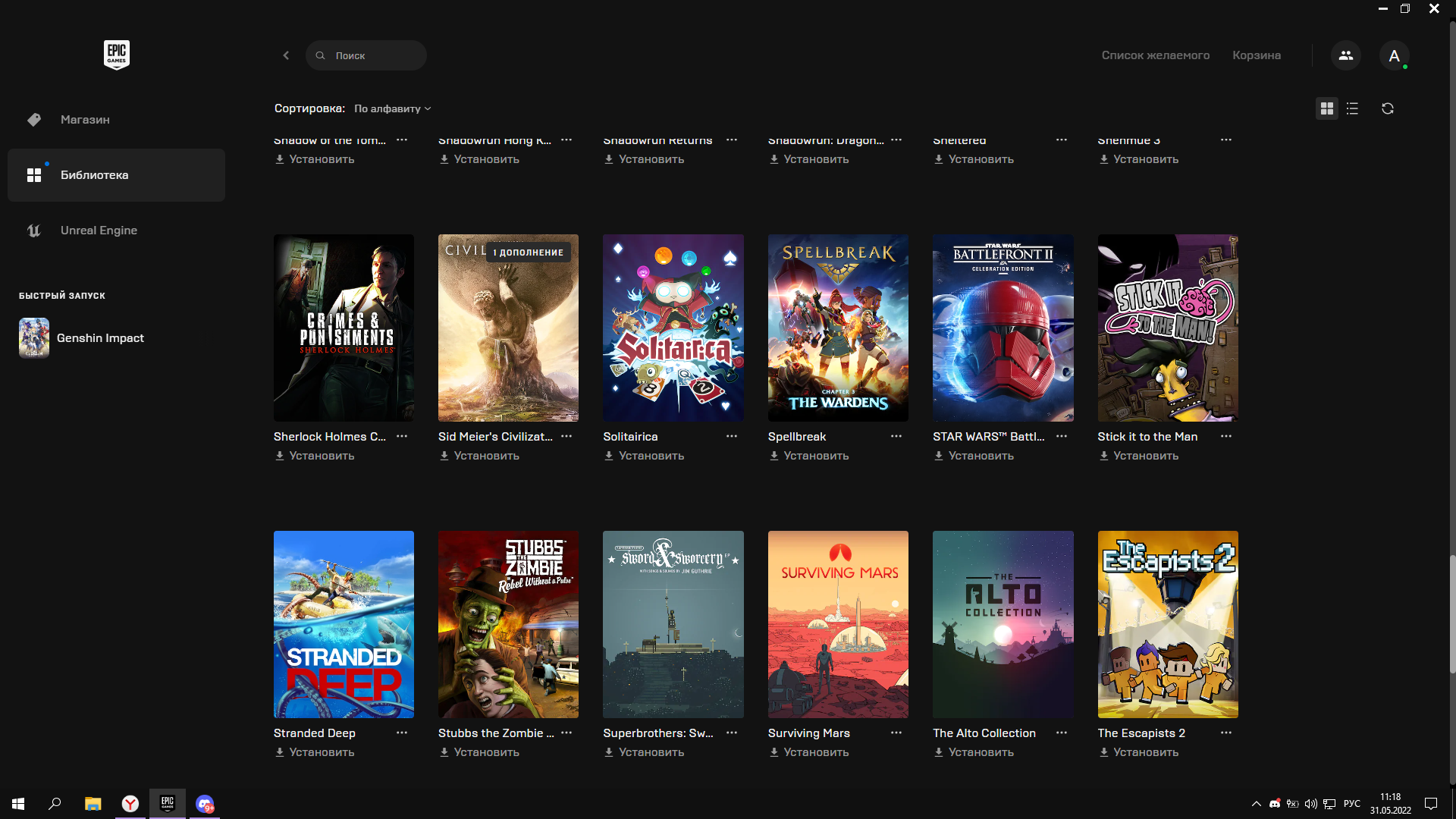Click the Поиск search field
The image size is (1456, 819).
366,55
